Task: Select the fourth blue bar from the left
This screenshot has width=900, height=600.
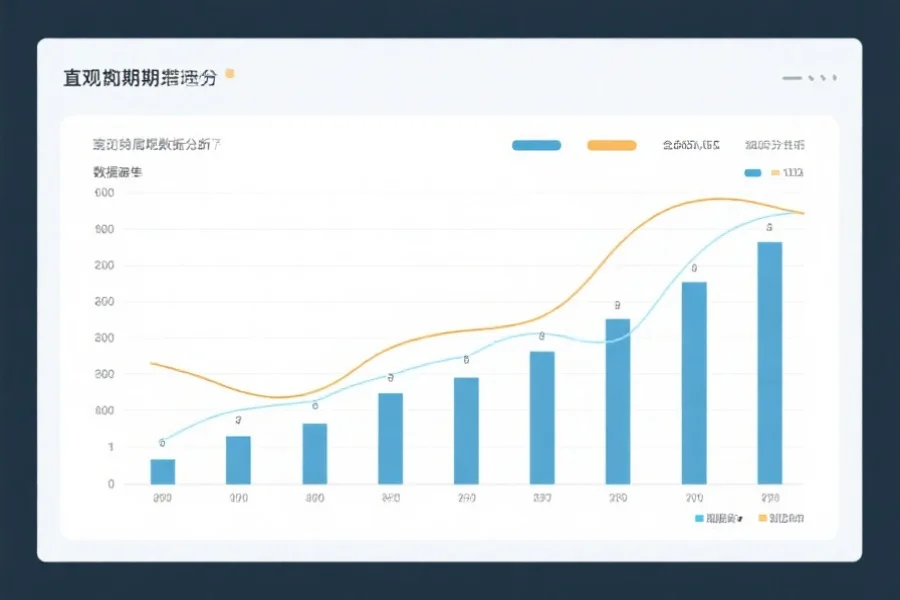Action: 390,439
